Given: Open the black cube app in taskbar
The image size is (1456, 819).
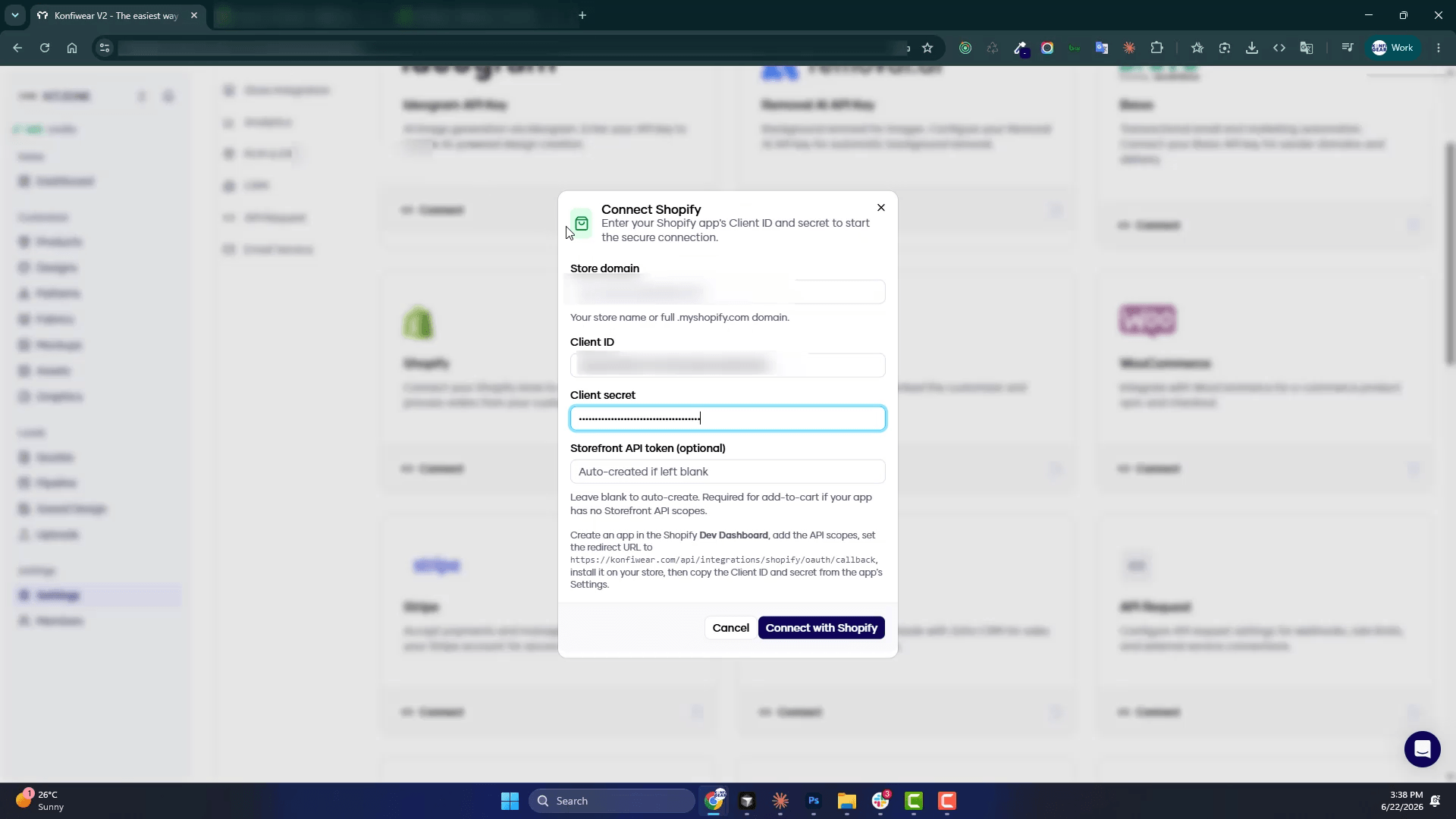Looking at the screenshot, I should point(747,801).
